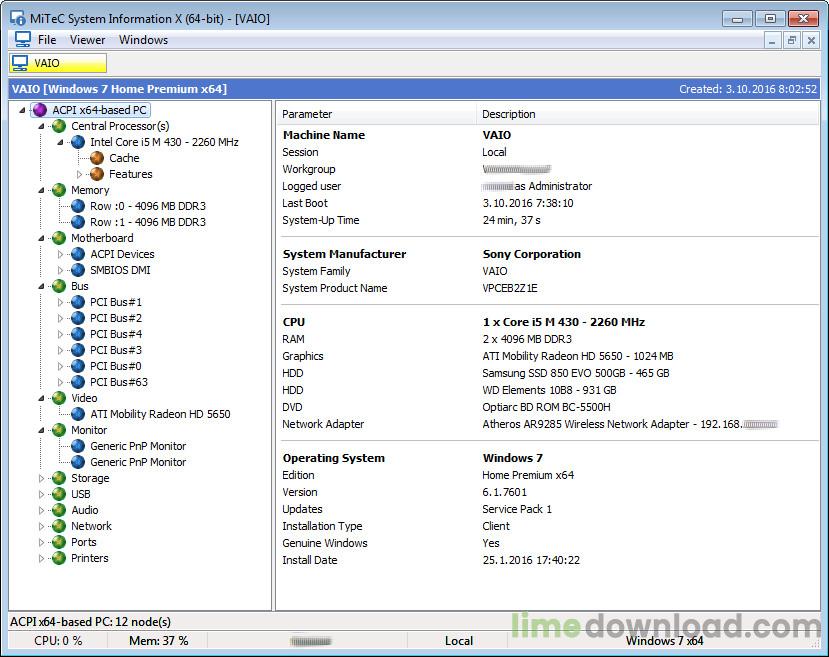Click the Parameter column header
This screenshot has width=829, height=657.
tap(308, 114)
